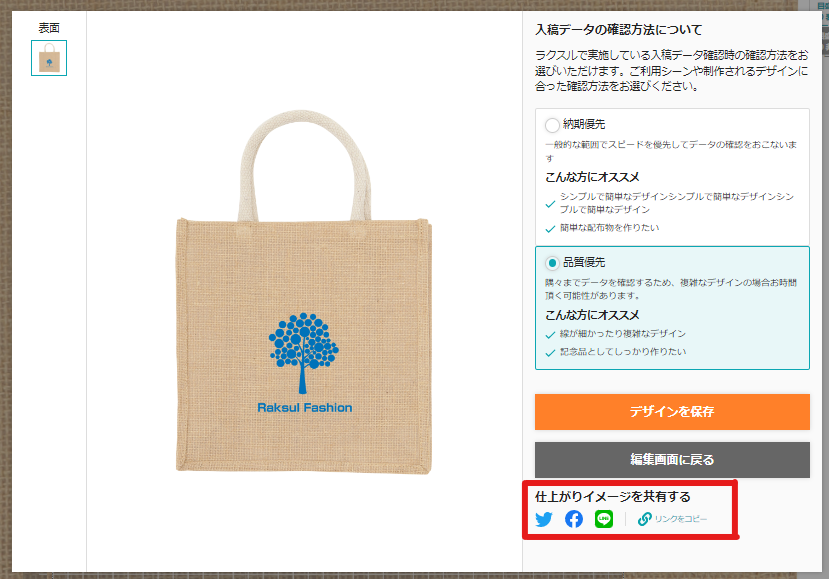Click the checkmark beside 線が細かったり複雑なデザイン
The width and height of the screenshot is (829, 579).
[550, 335]
